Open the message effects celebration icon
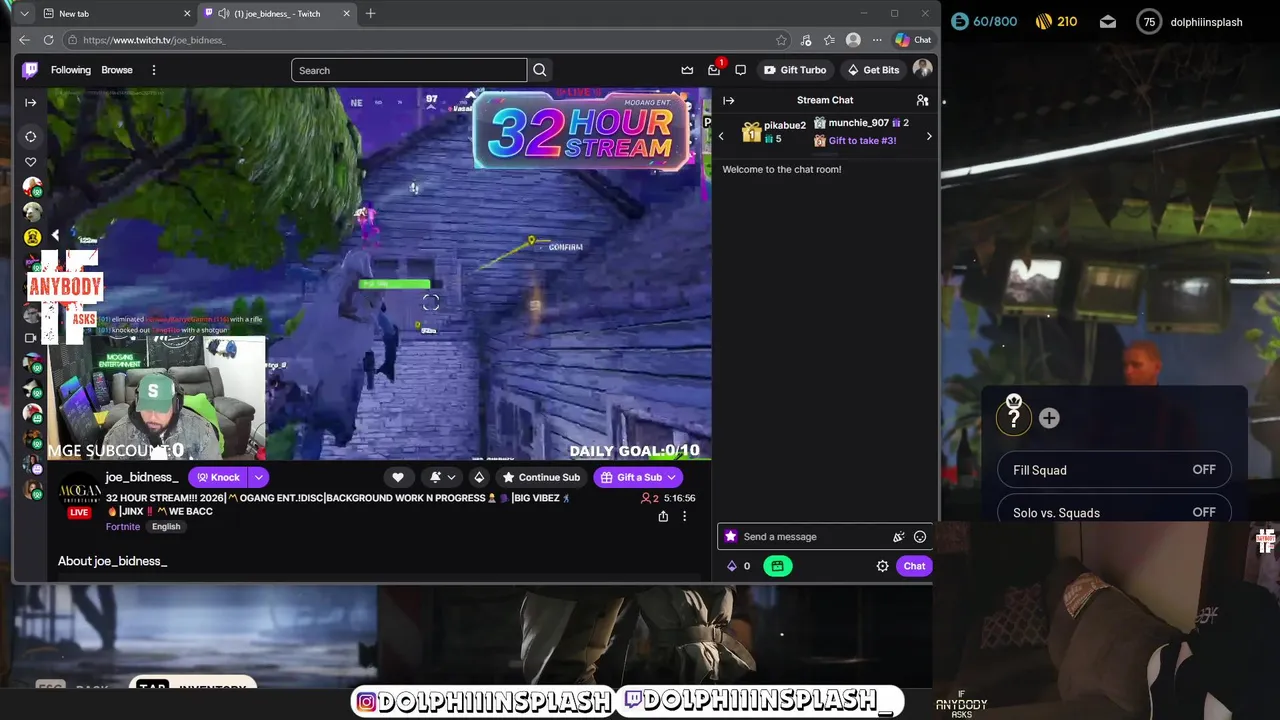 click(898, 537)
